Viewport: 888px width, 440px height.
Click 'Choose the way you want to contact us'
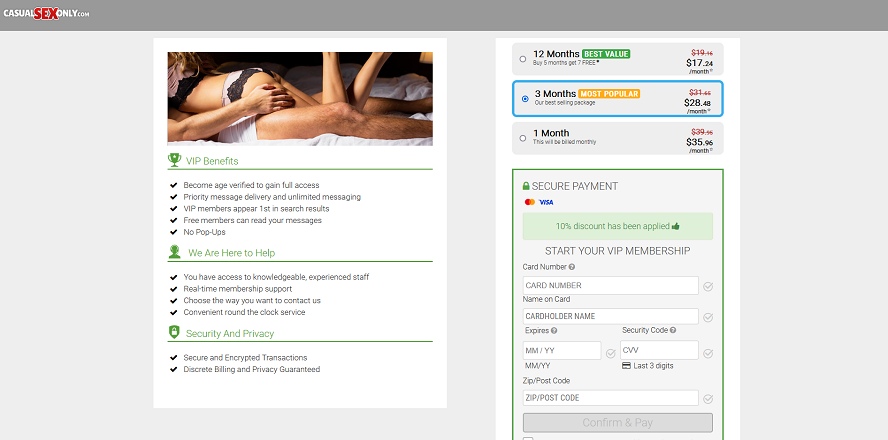tap(252, 301)
